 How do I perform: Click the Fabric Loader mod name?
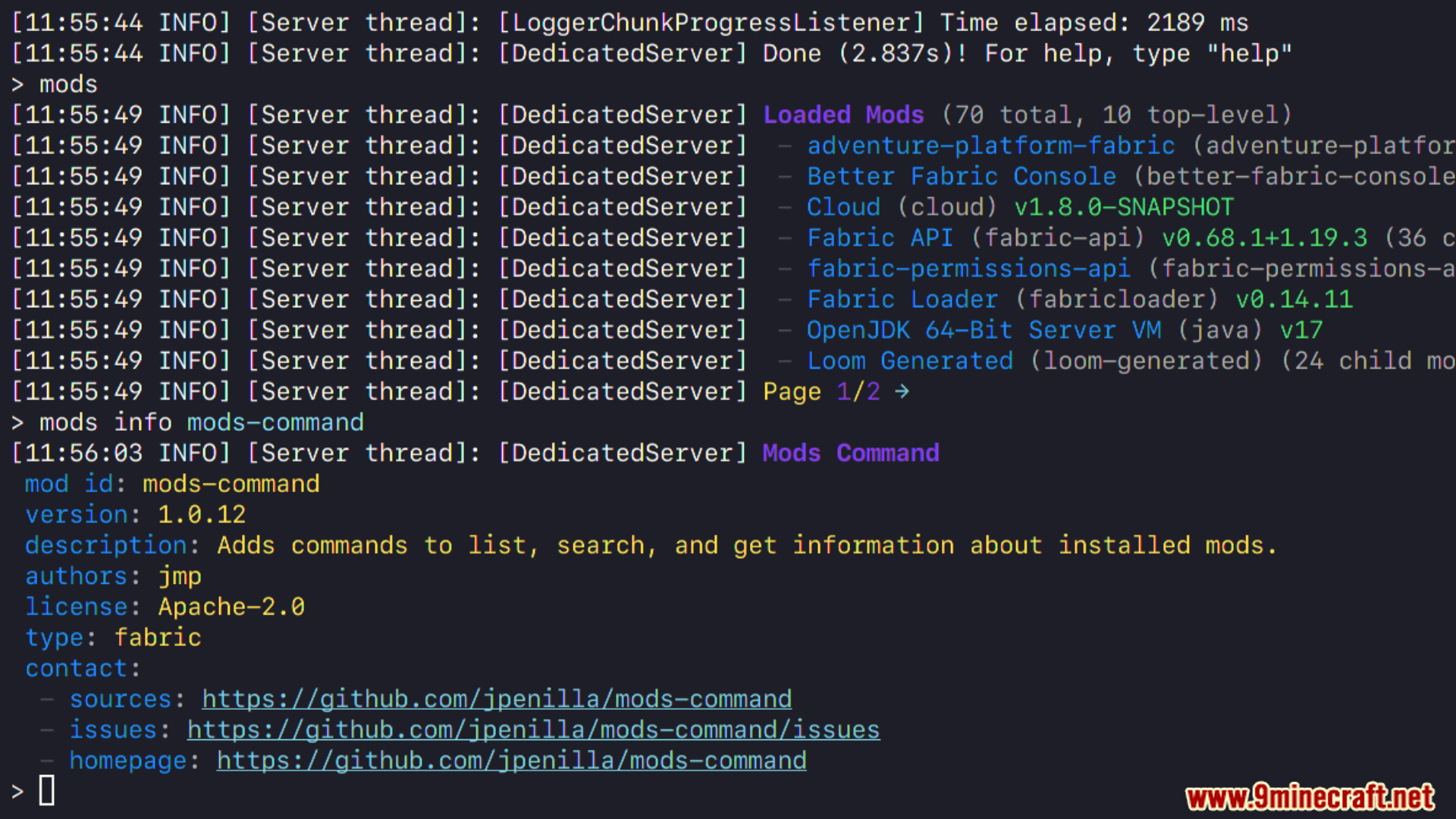click(x=902, y=300)
